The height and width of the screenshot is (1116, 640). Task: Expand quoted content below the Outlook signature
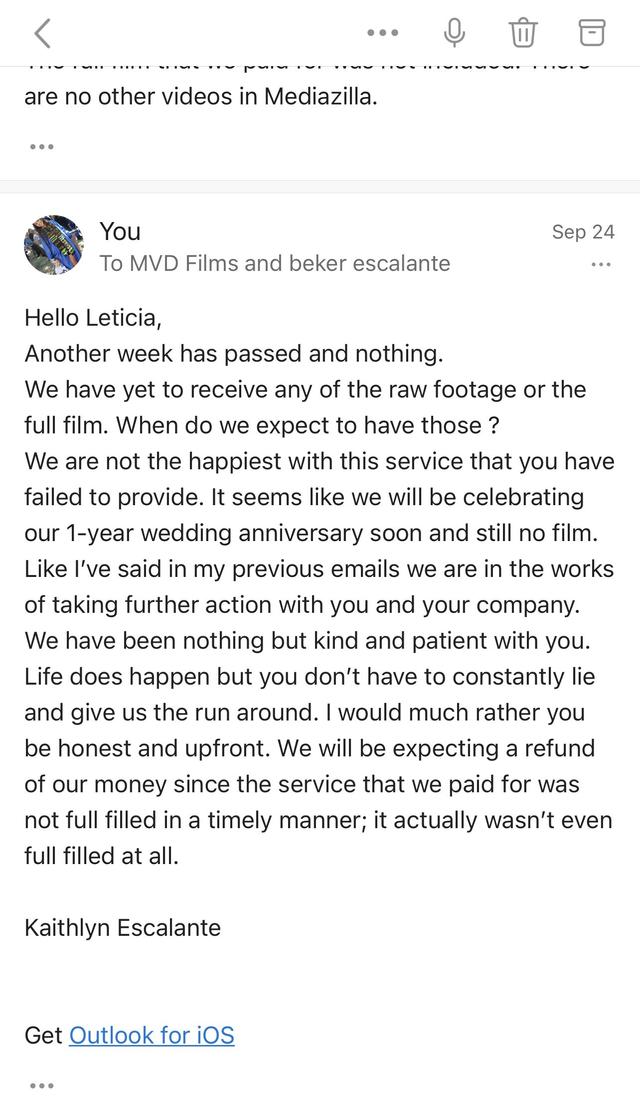pos(42,1083)
